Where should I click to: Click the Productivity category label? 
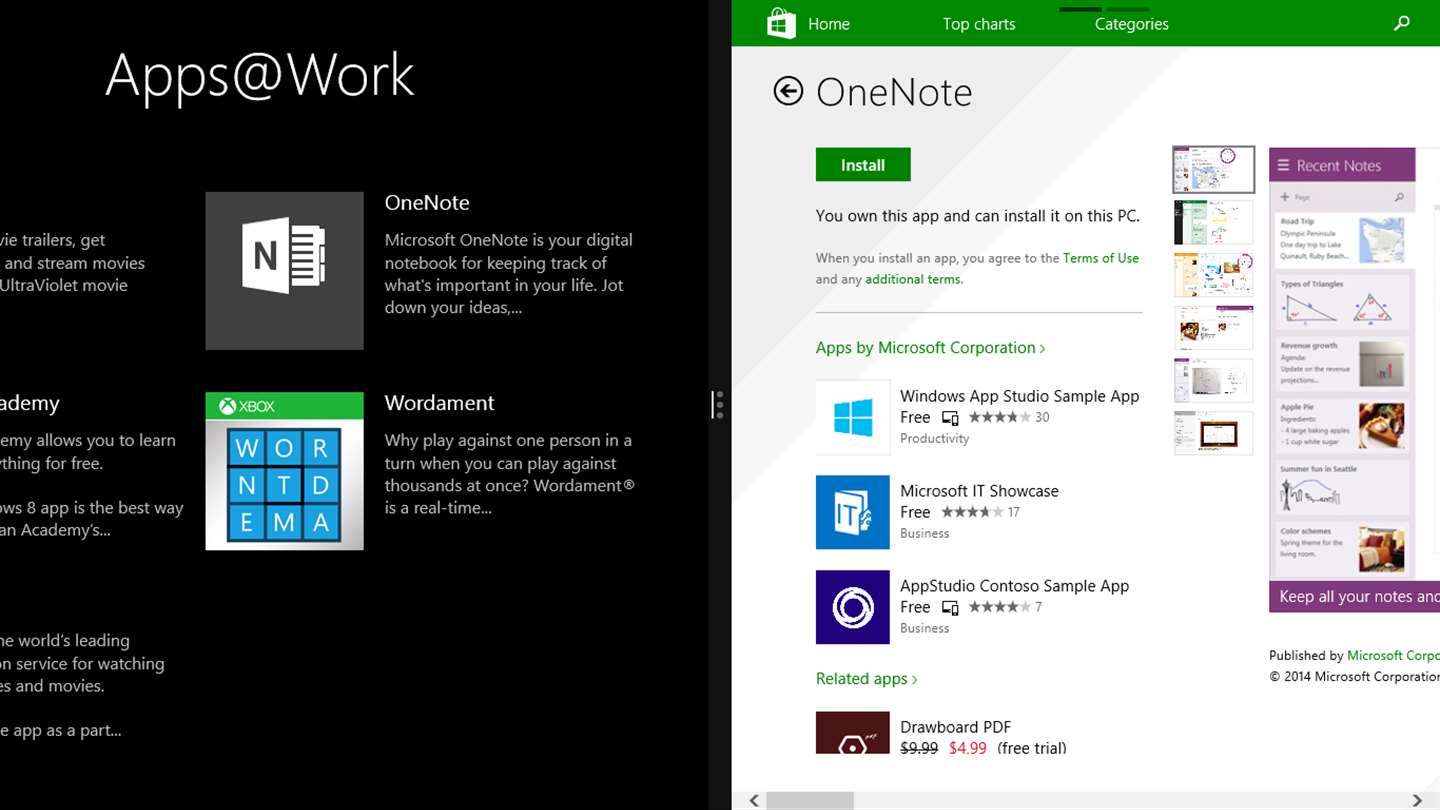click(x=935, y=438)
